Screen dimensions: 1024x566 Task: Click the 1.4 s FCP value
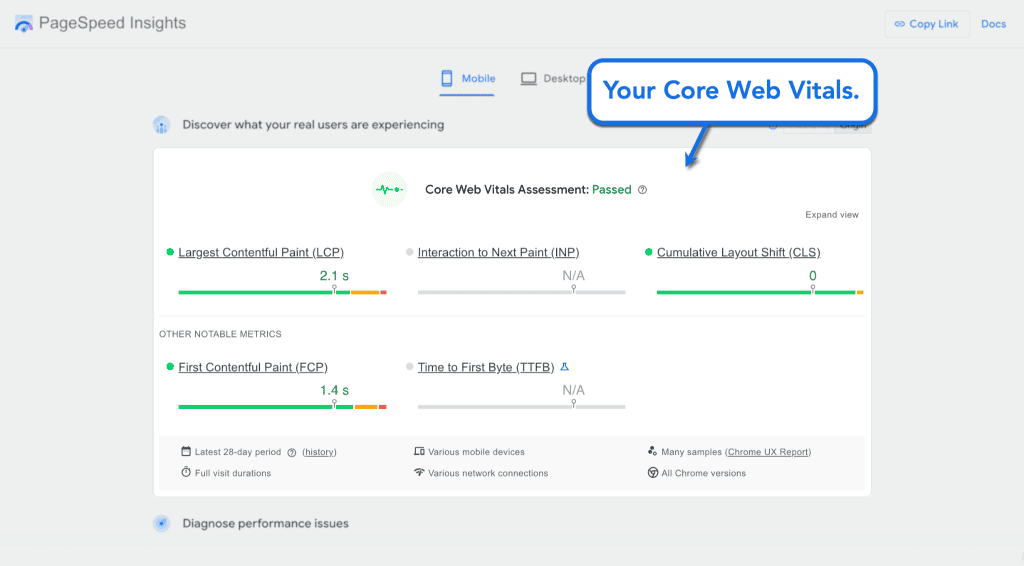pos(334,390)
